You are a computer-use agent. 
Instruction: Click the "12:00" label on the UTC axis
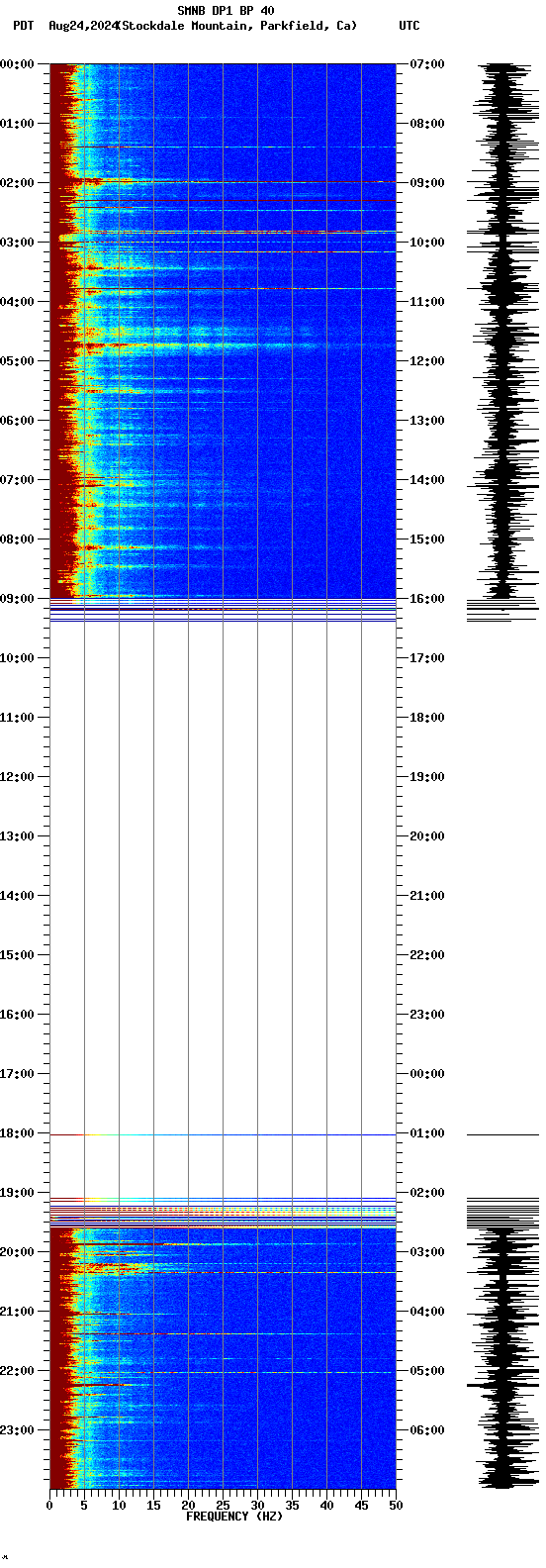[x=427, y=361]
